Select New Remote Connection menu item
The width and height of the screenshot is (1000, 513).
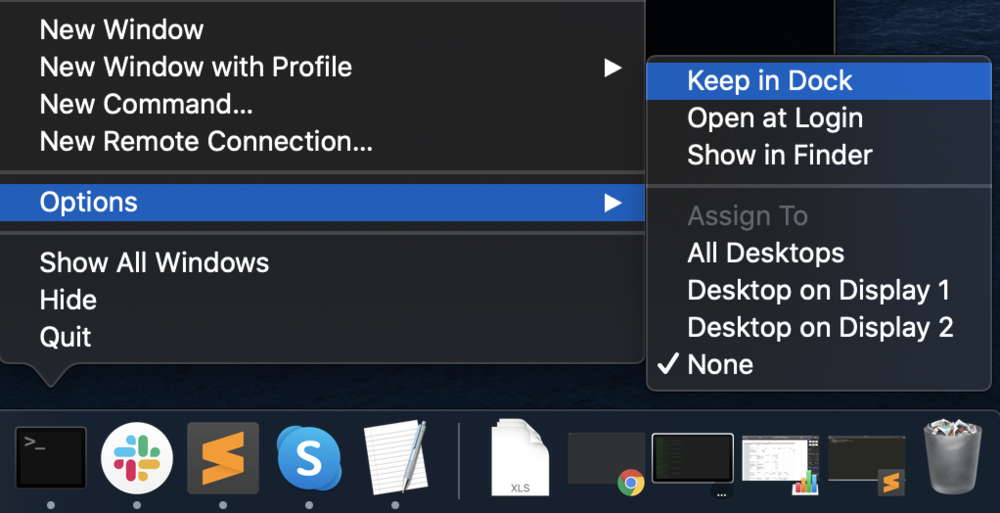click(x=206, y=142)
